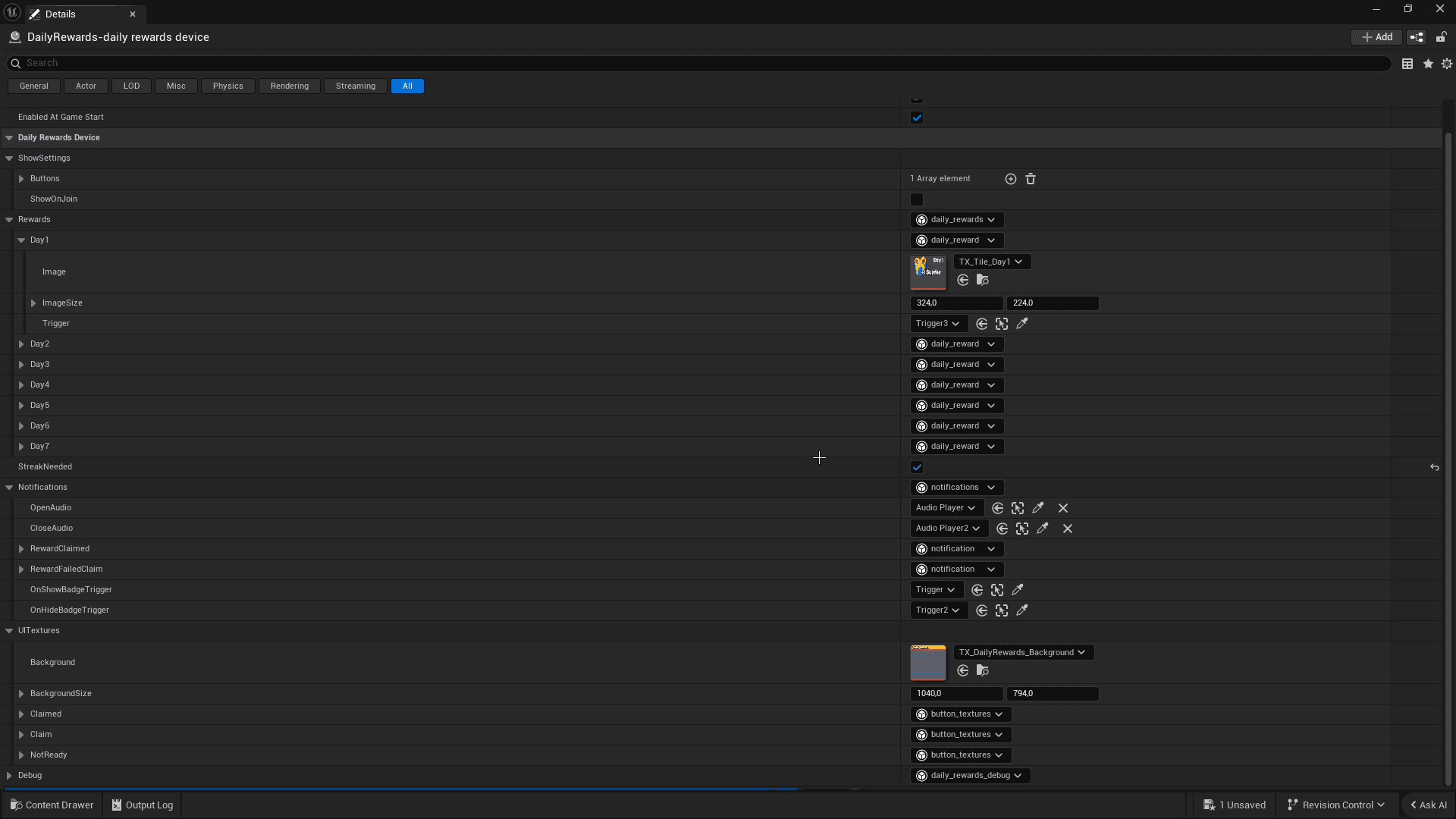
Task: Open Details settings gear
Action: [1447, 64]
